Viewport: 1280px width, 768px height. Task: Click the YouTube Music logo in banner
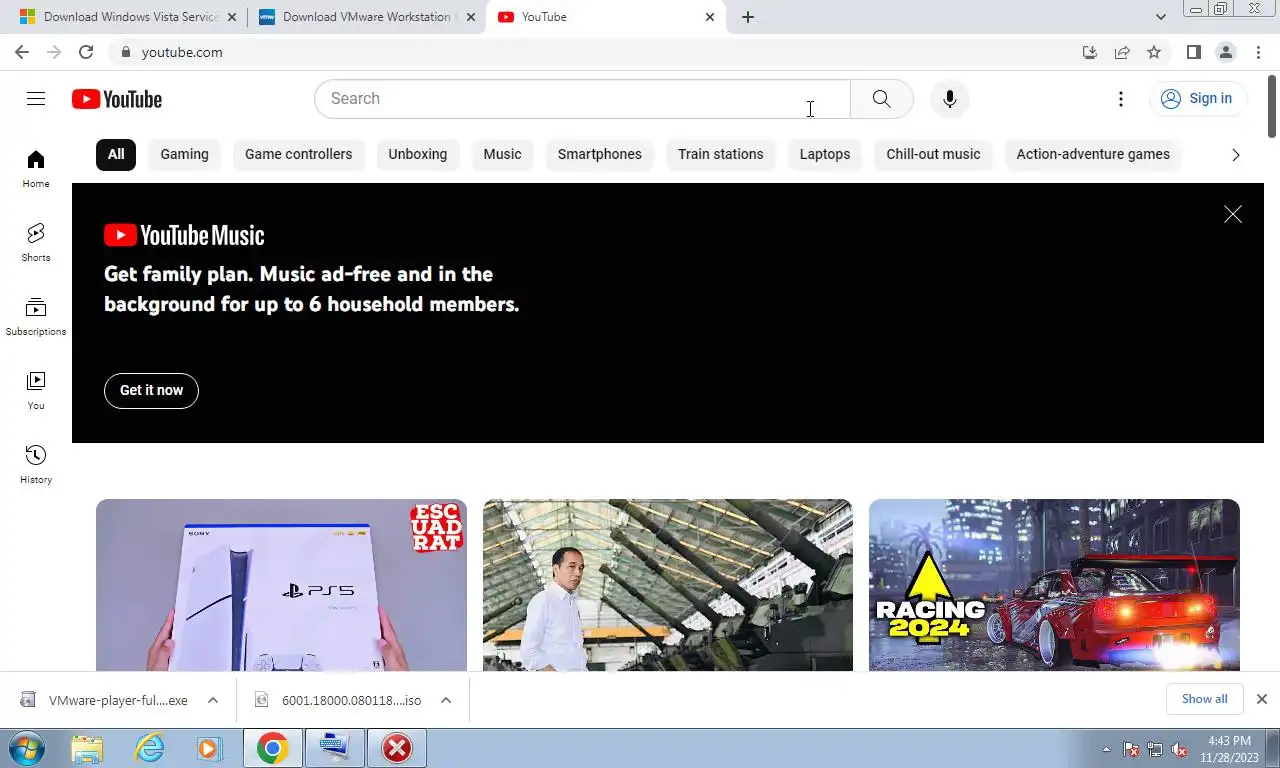click(184, 235)
